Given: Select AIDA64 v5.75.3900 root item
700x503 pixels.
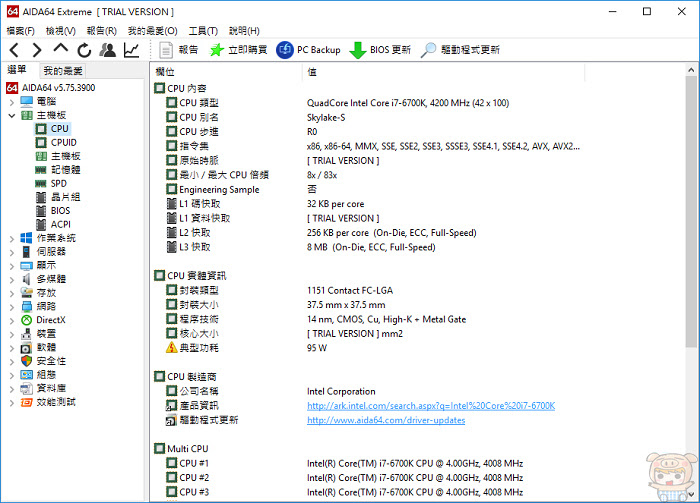Looking at the screenshot, I should [51, 87].
